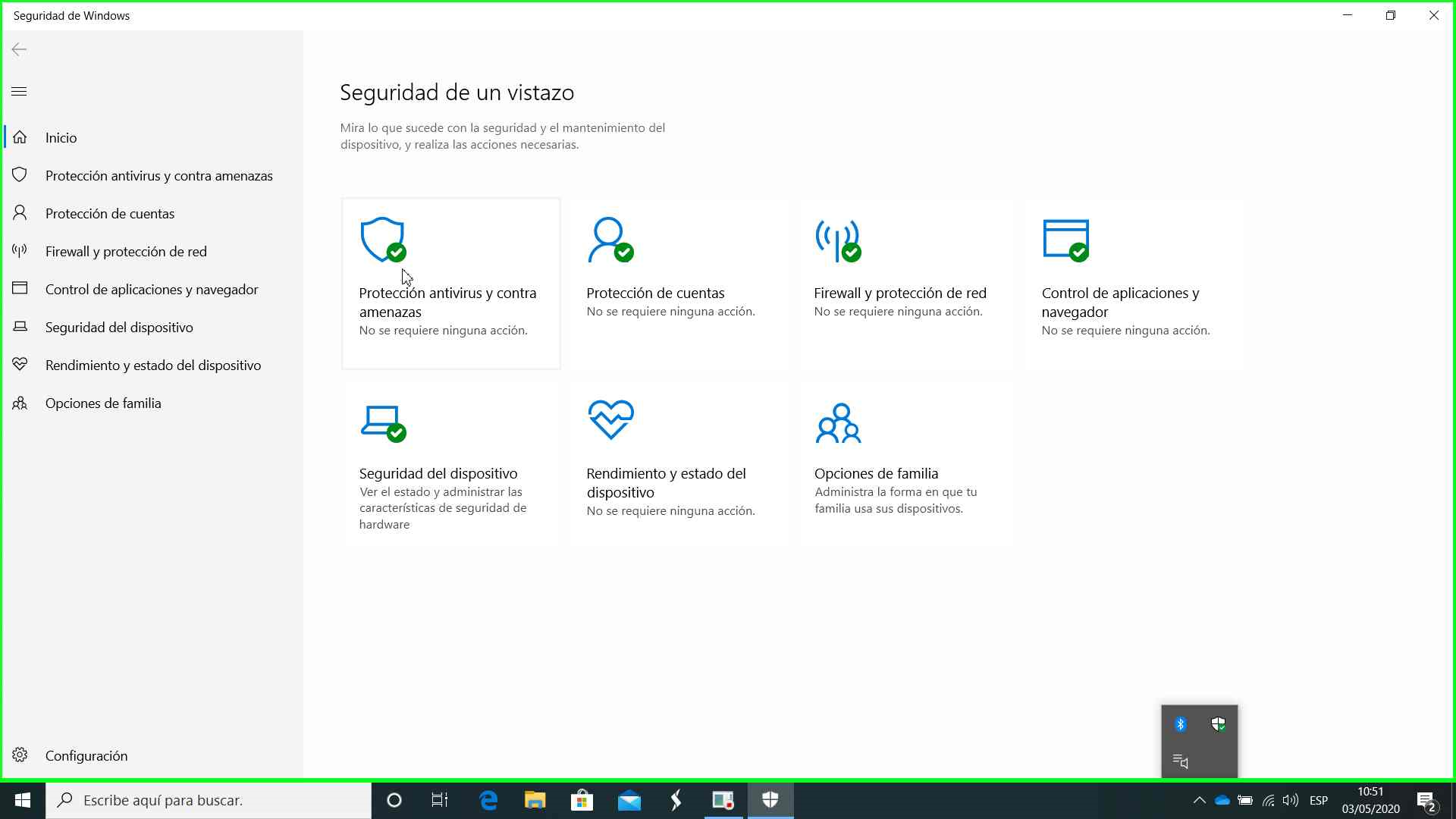Click the large shield icon in antivirus tile
The image size is (1456, 819).
383,240
